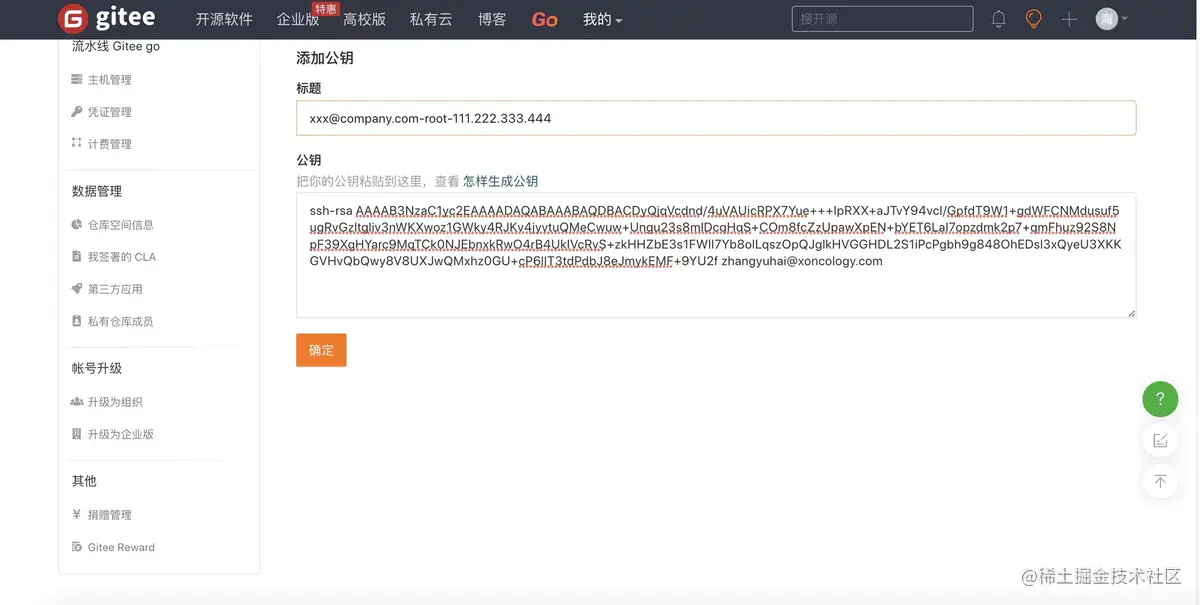The height and width of the screenshot is (605, 1200).
Task: Focus the 搜开源 search box
Action: click(882, 19)
